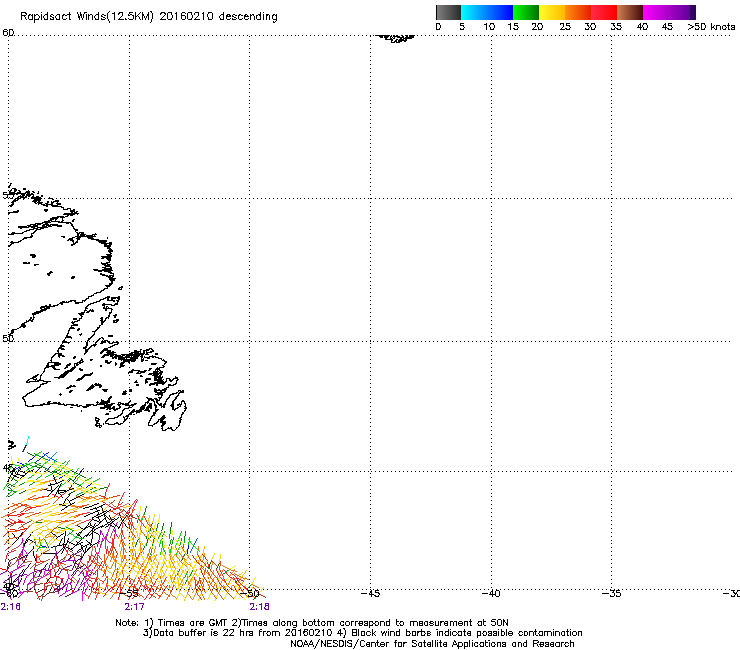The image size is (740, 650).
Task: Click the '2:18' swath time label
Action: point(260,607)
